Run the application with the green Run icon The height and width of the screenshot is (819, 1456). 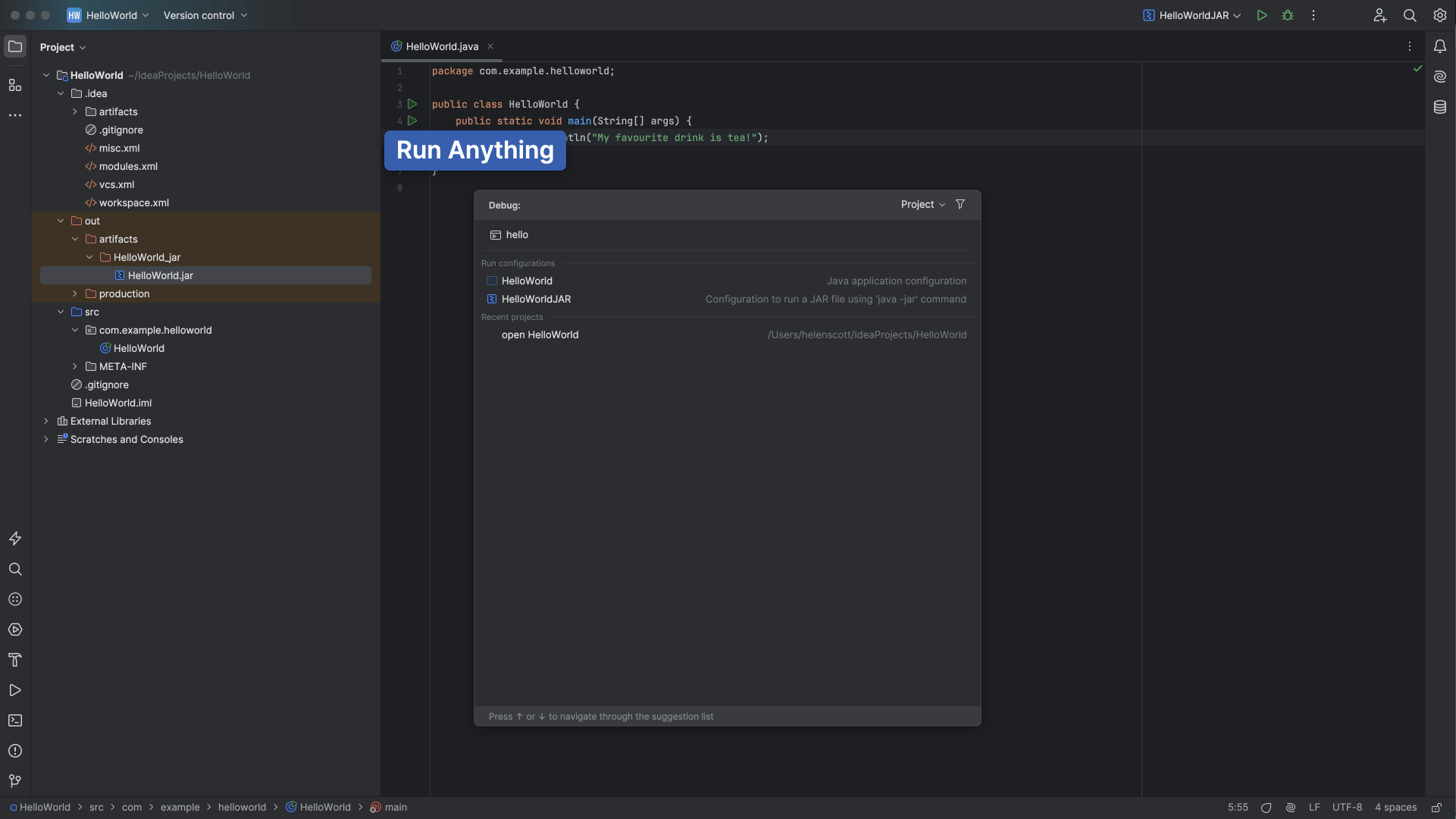pyautogui.click(x=1262, y=15)
